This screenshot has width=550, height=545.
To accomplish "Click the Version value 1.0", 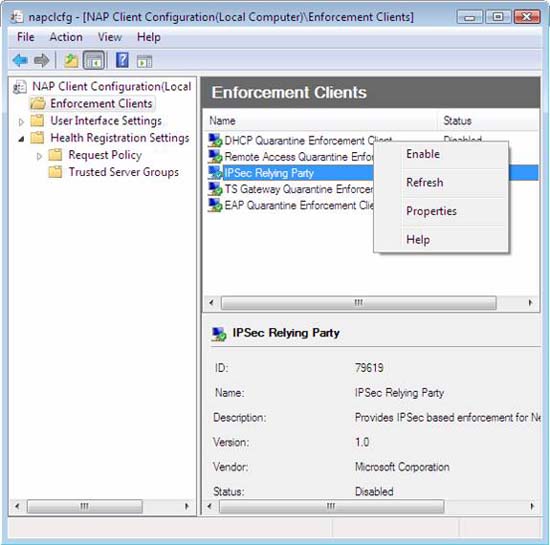I will 362,442.
